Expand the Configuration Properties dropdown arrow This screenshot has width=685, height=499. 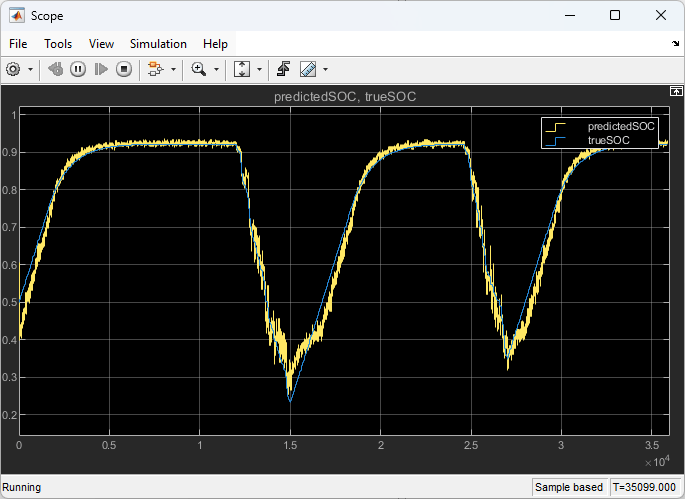(x=30, y=69)
